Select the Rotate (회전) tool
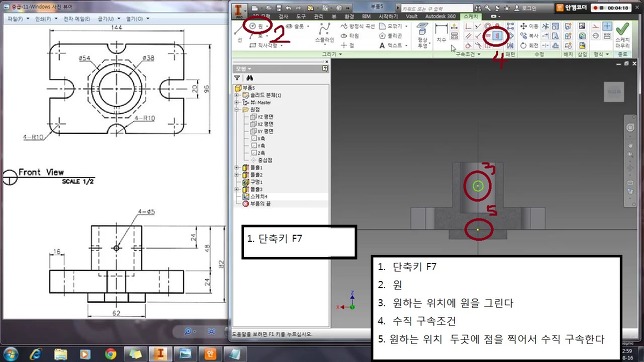644x362 pixels. point(529,45)
